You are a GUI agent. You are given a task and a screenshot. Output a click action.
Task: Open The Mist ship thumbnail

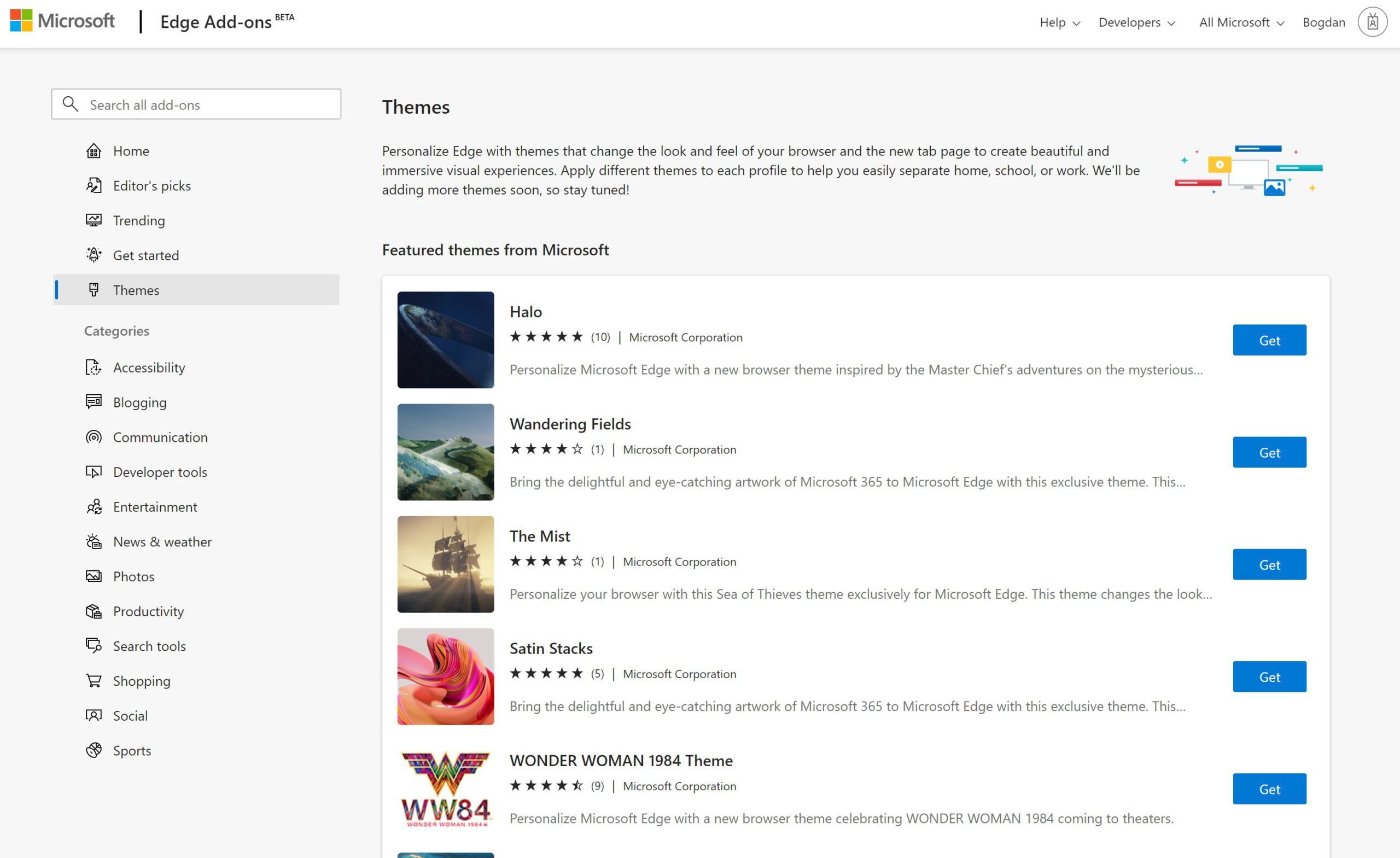(x=446, y=564)
